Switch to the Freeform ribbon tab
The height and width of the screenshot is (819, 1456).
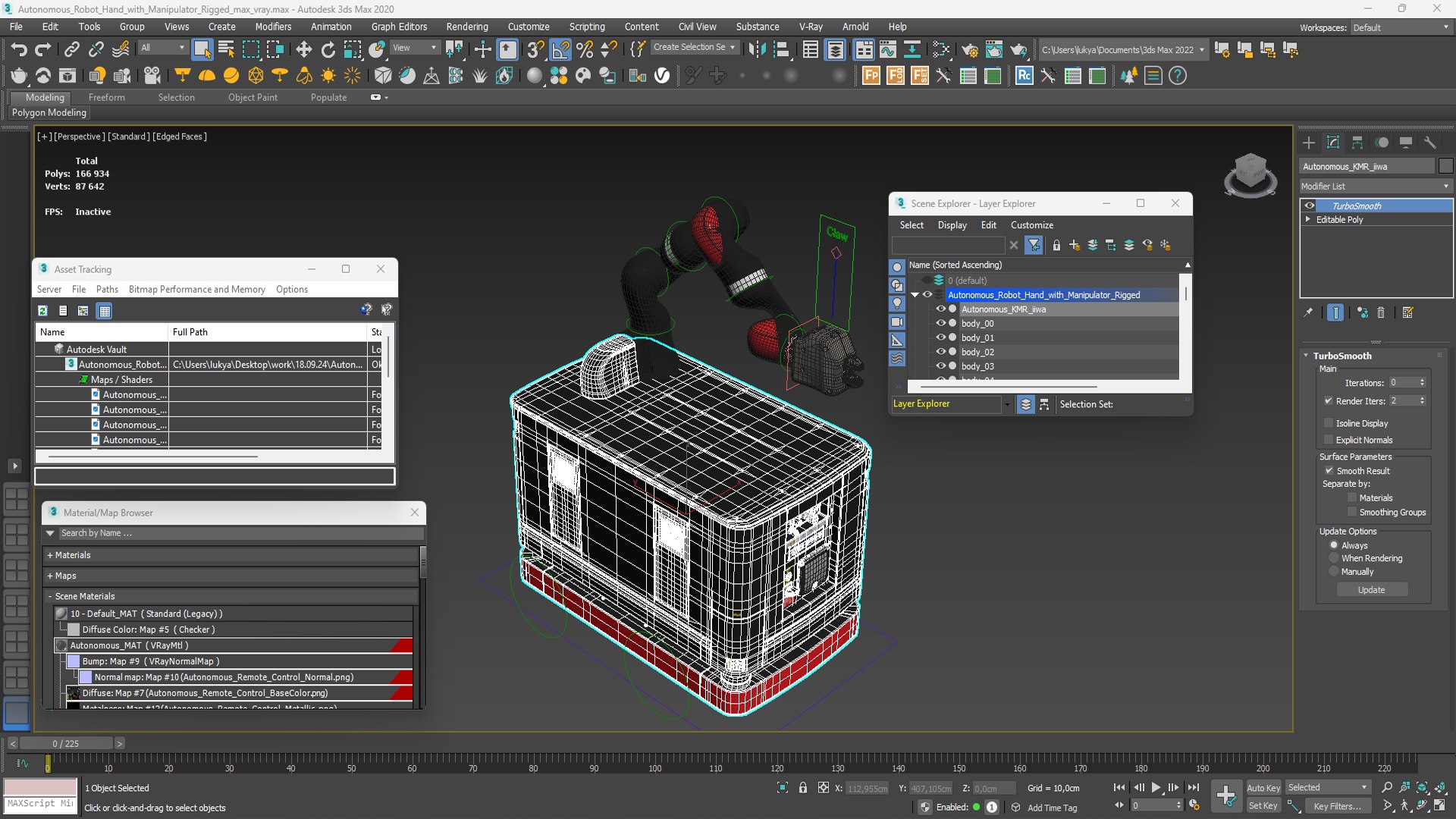[106, 97]
